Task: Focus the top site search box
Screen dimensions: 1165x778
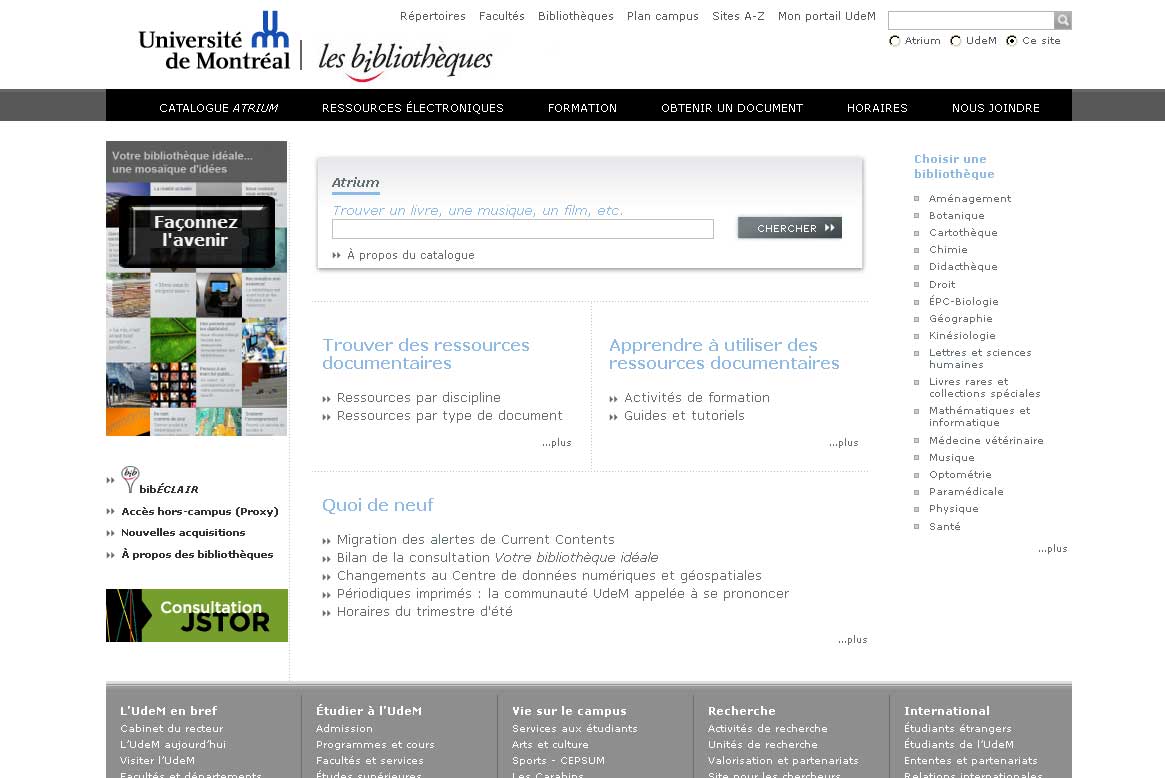Action: pyautogui.click(x=971, y=20)
